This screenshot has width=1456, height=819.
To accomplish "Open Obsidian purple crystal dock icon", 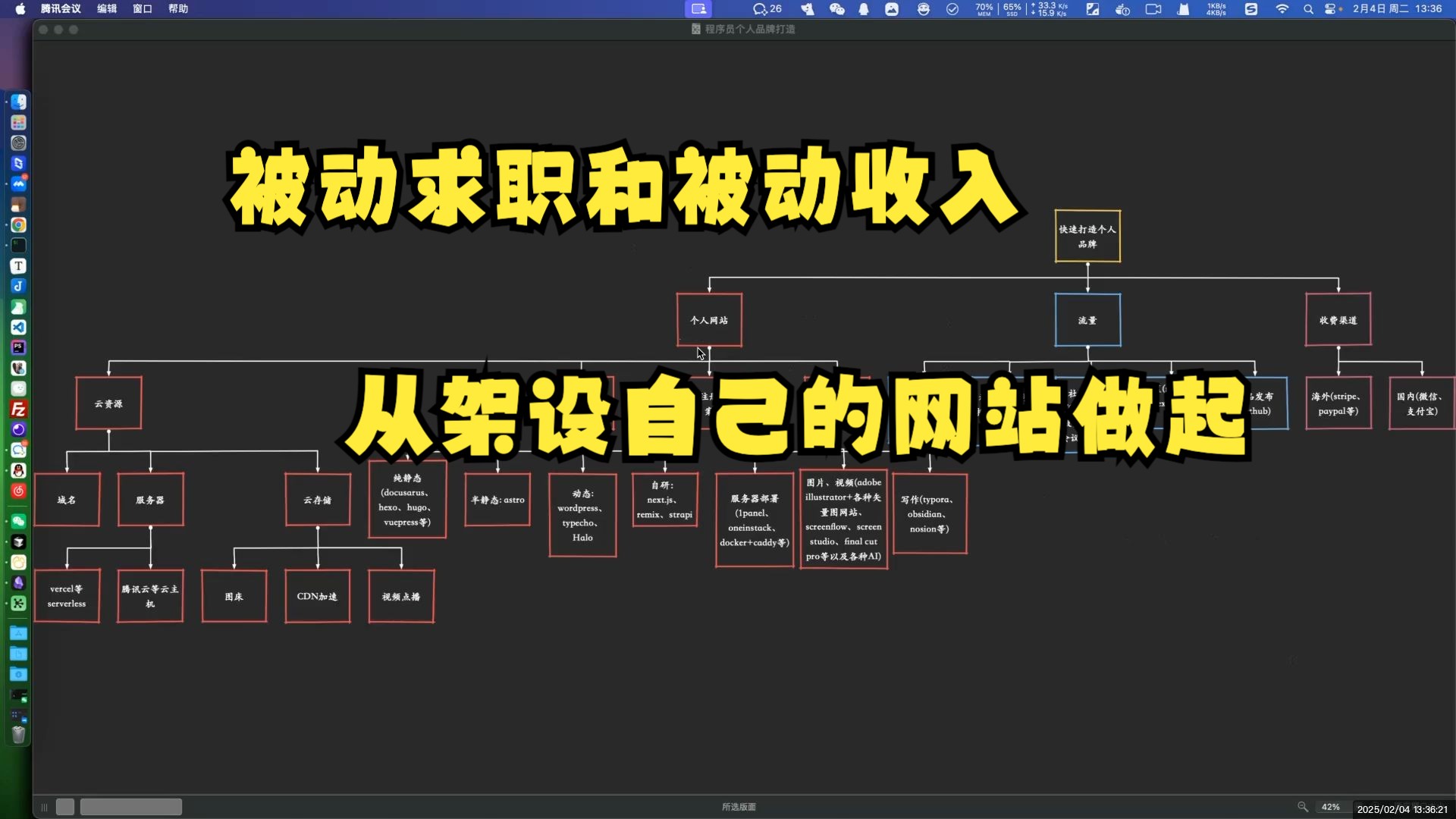I will 19,582.
